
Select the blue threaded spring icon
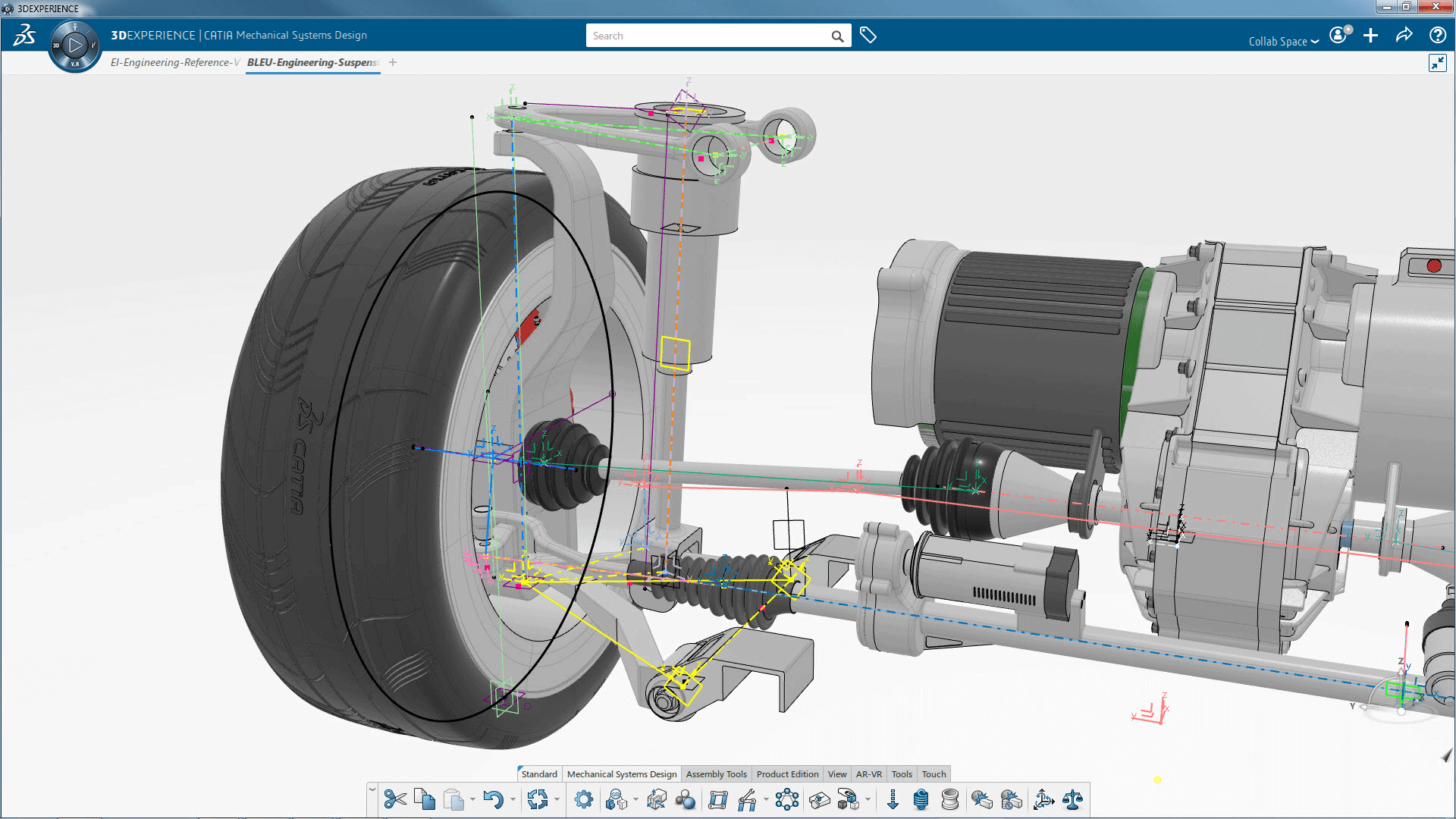[921, 799]
